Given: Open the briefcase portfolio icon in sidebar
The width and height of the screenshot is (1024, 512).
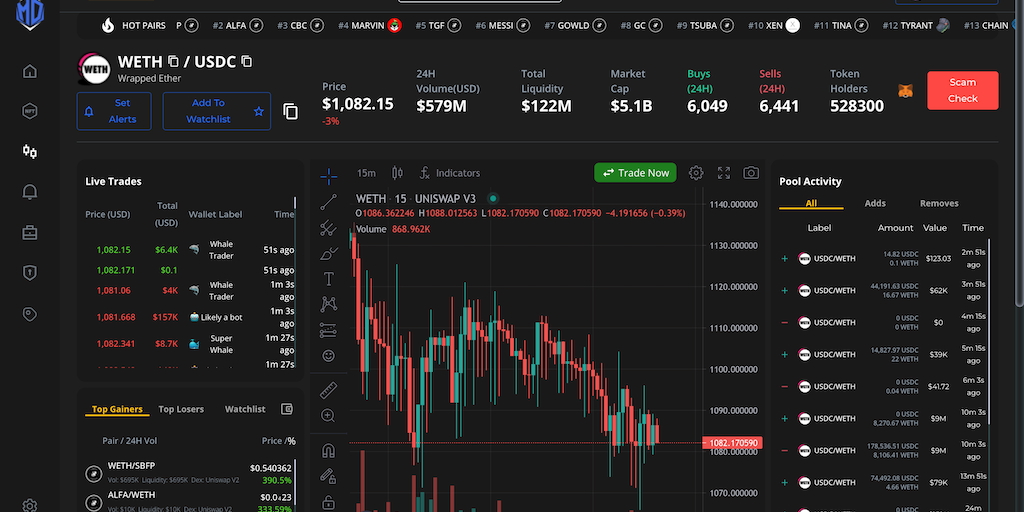Looking at the screenshot, I should tap(29, 232).
